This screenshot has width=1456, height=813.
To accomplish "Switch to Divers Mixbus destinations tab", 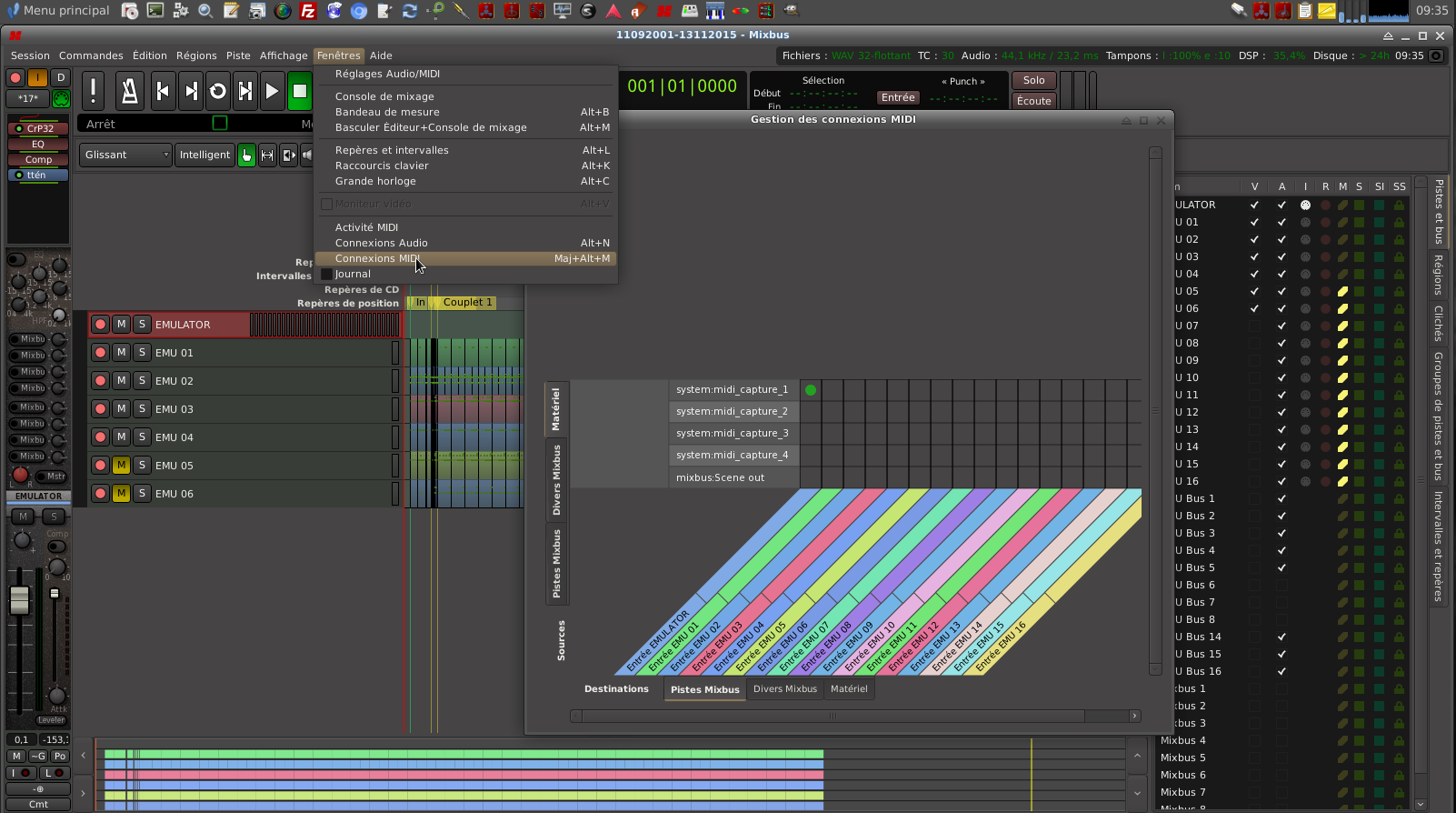I will pos(784,689).
